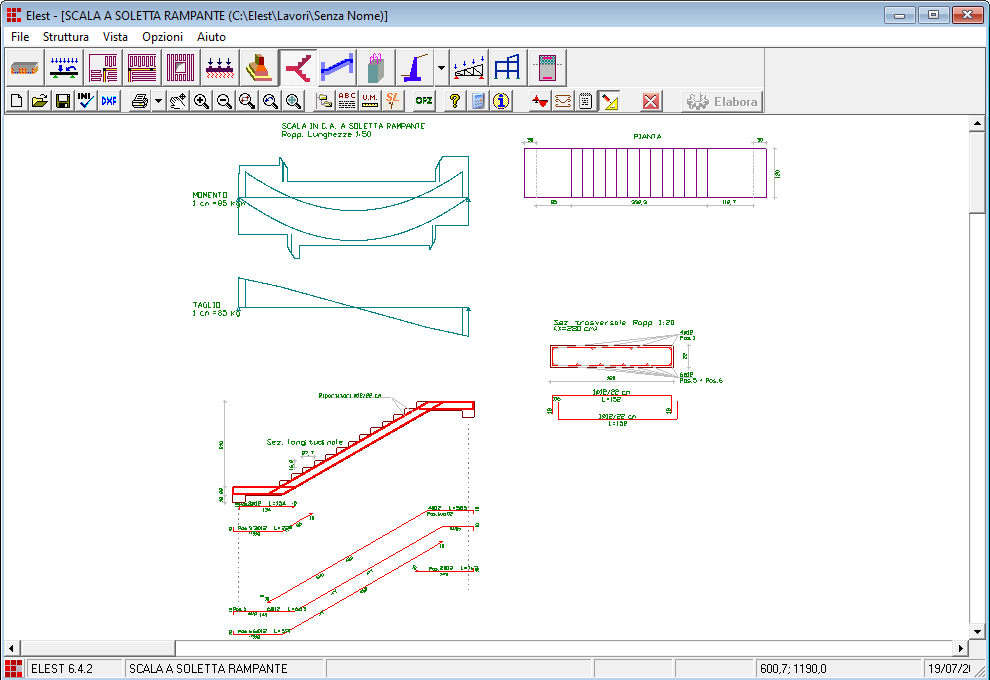Open the Opzioni menu
990x680 pixels.
pos(162,36)
